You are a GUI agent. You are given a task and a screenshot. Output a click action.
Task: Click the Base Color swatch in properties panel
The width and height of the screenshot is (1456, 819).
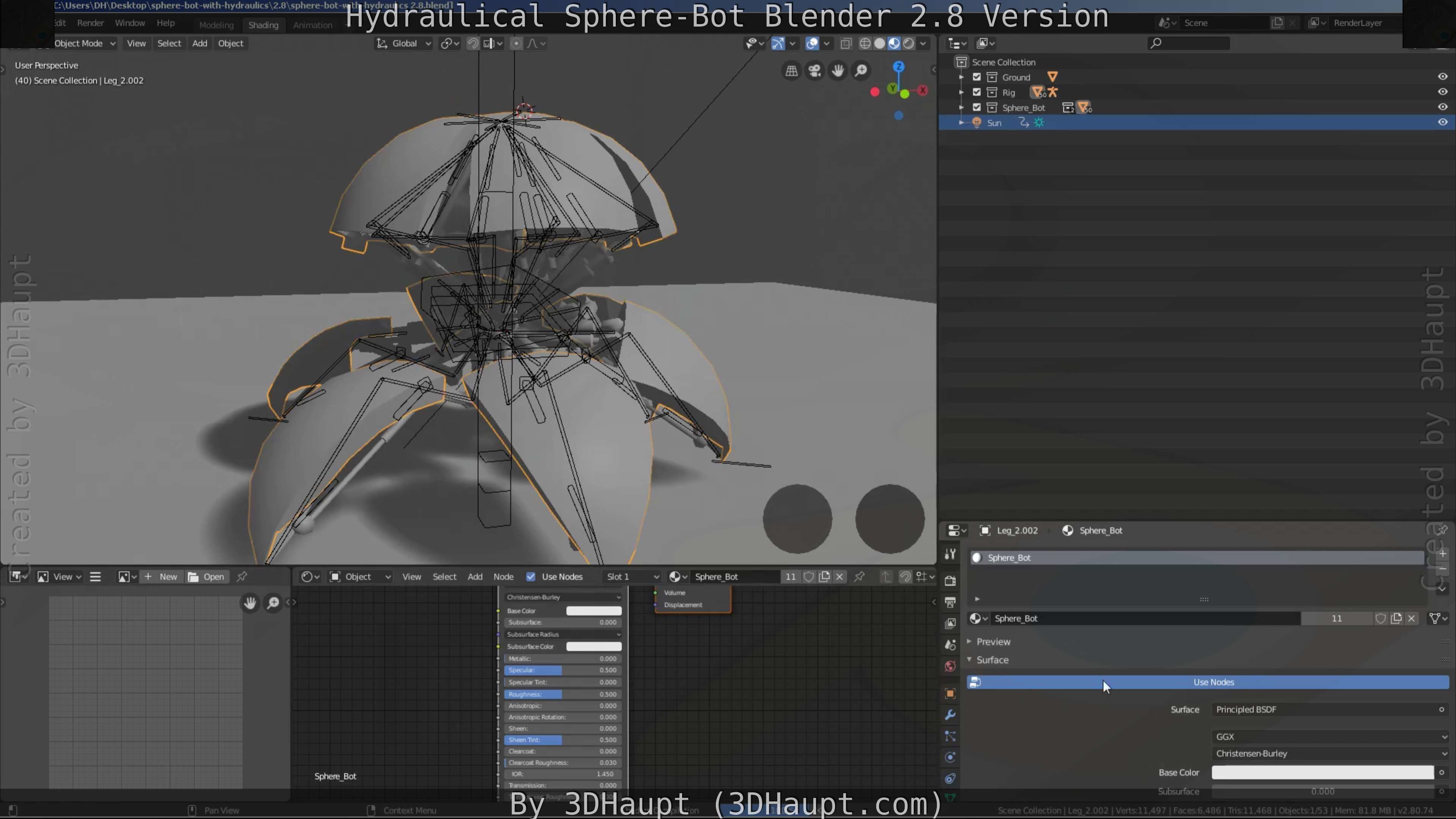pos(1323,773)
